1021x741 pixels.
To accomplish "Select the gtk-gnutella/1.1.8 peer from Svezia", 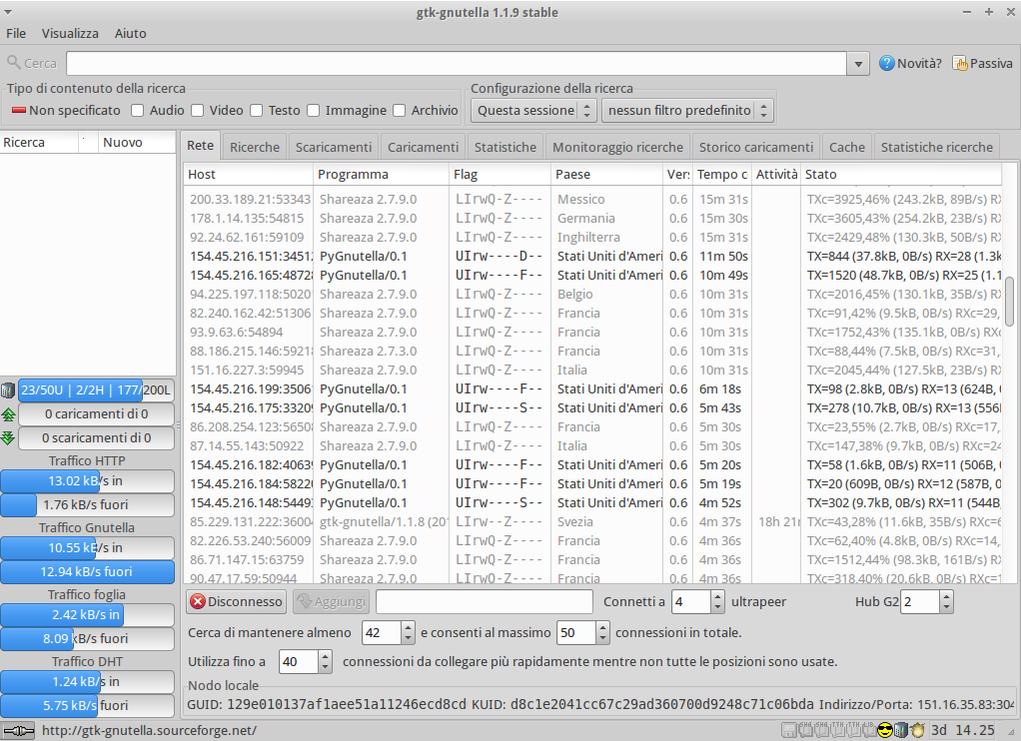I will [593, 522].
